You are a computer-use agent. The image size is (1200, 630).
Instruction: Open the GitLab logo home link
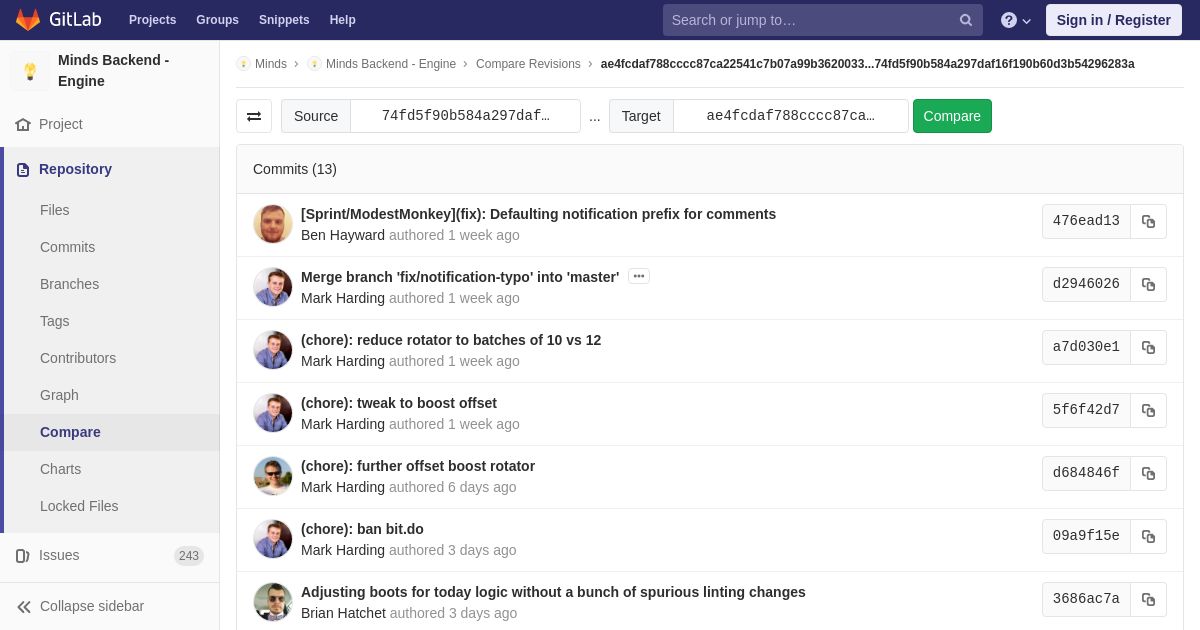click(58, 20)
